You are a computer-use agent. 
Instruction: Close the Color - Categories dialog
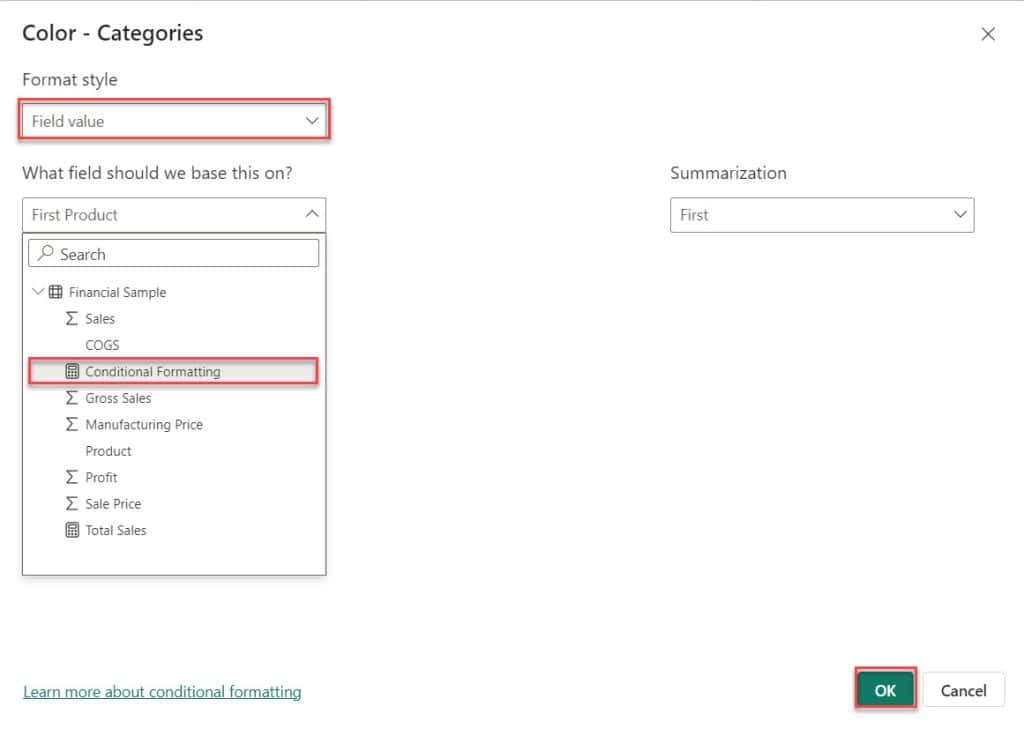point(987,34)
